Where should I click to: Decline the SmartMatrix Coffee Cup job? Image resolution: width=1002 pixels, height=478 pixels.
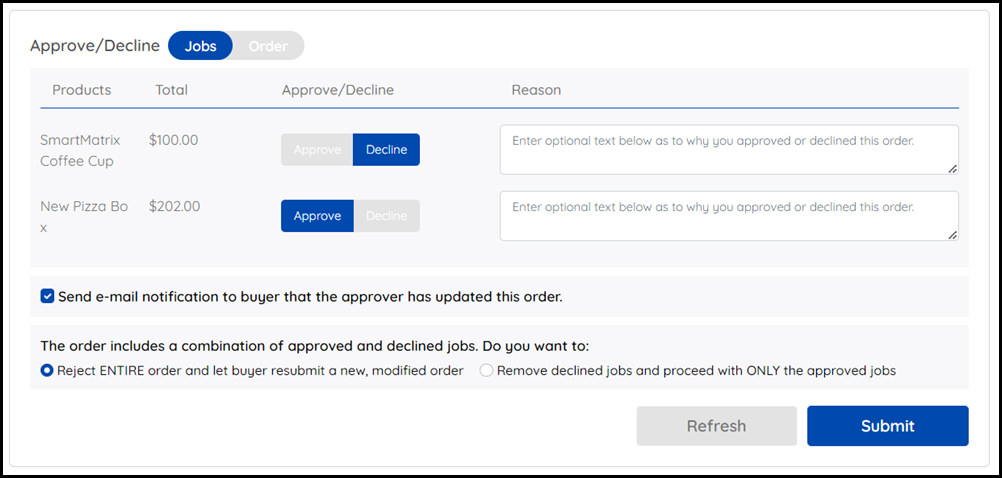point(386,150)
